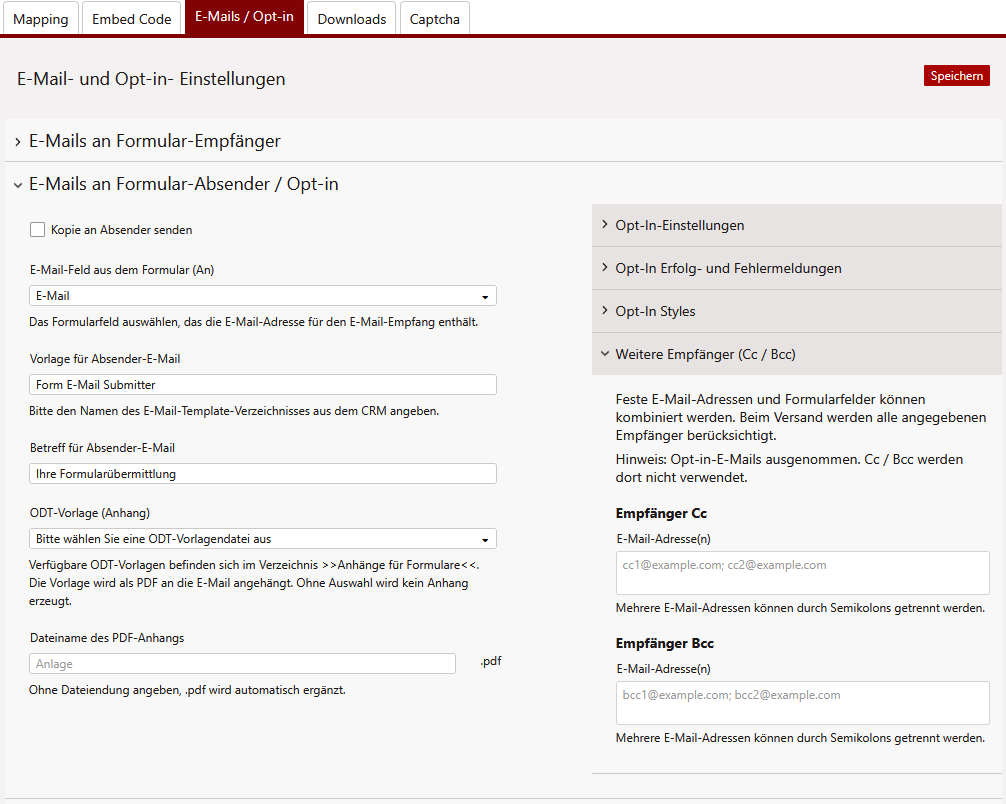The width and height of the screenshot is (1006, 804).
Task: Open the Opt-In Styles panel
Action: tap(655, 311)
